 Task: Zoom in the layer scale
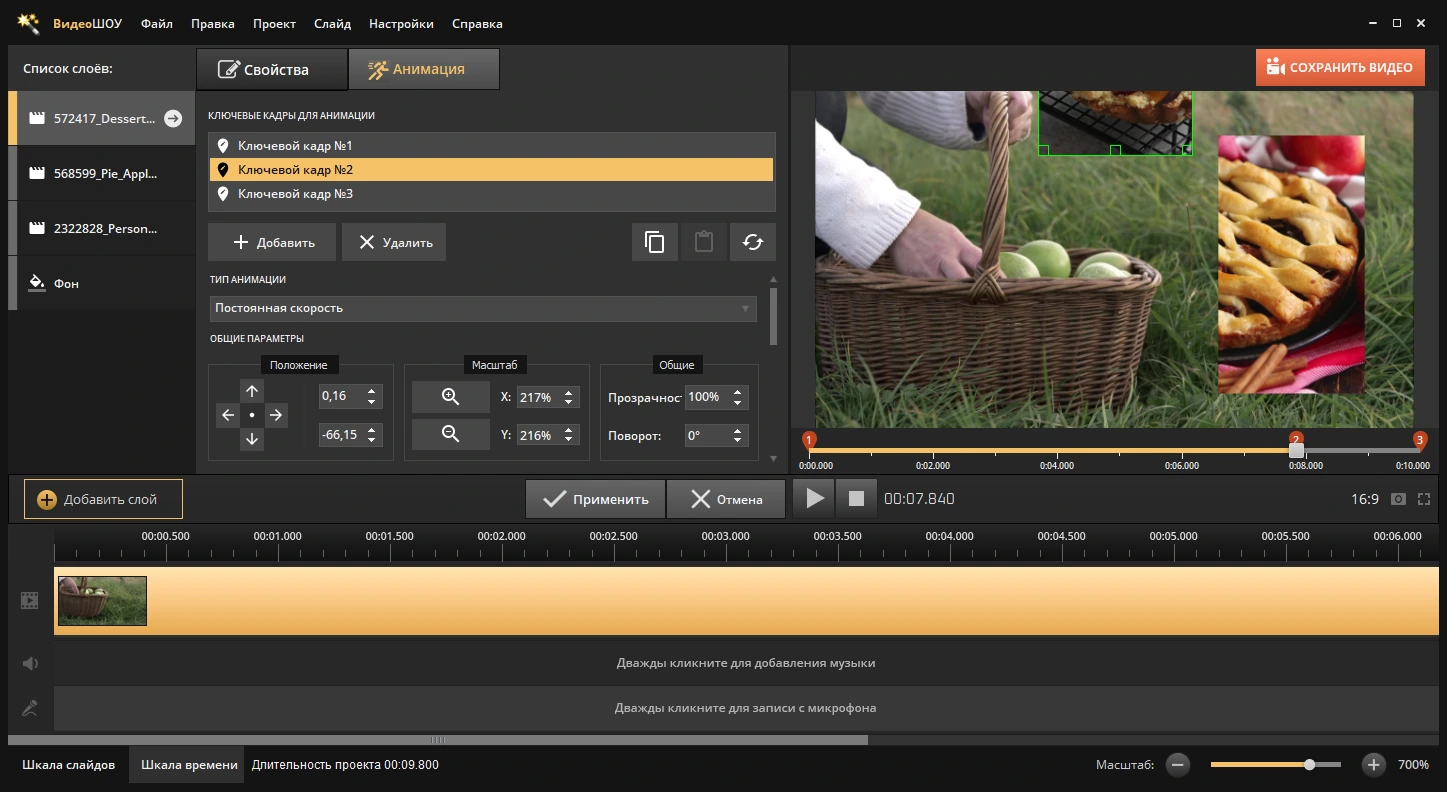coord(451,397)
